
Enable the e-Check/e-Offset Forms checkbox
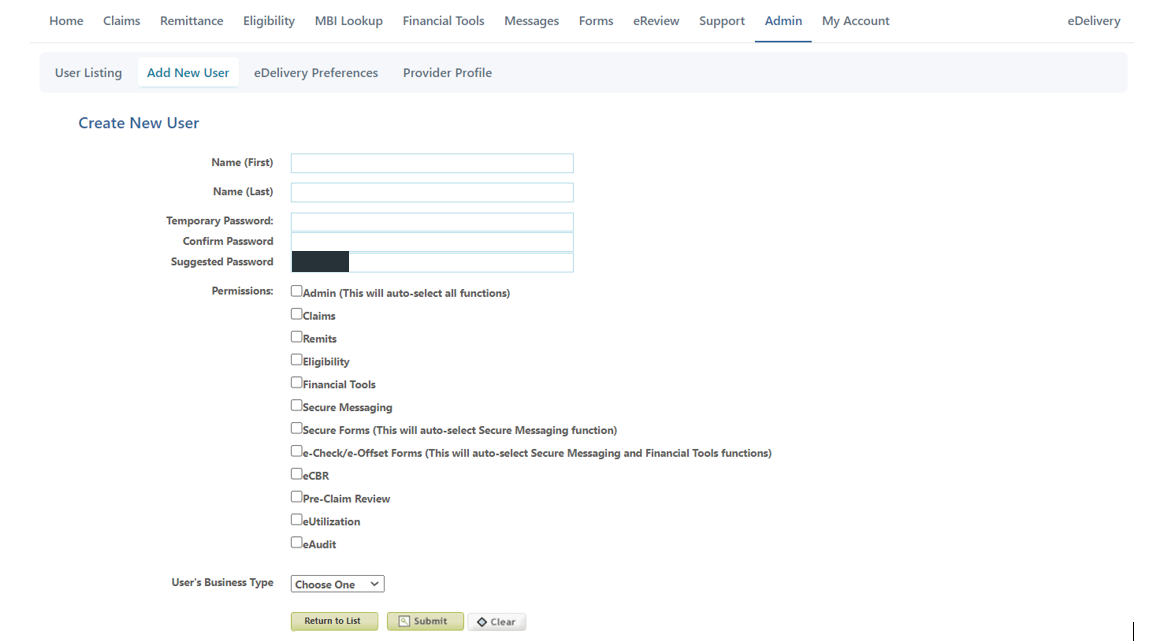[x=296, y=451]
